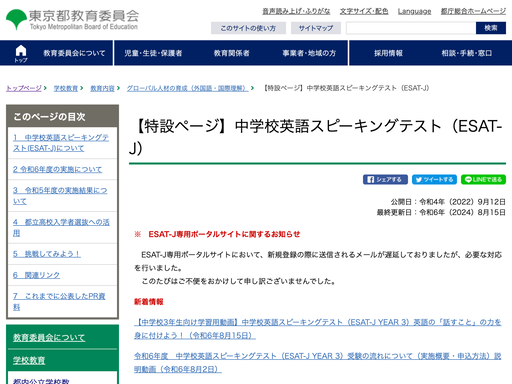Viewport: 512px width, 384px height.
Task: Open 教育委員会について in green sidebar
Action: click(49, 338)
